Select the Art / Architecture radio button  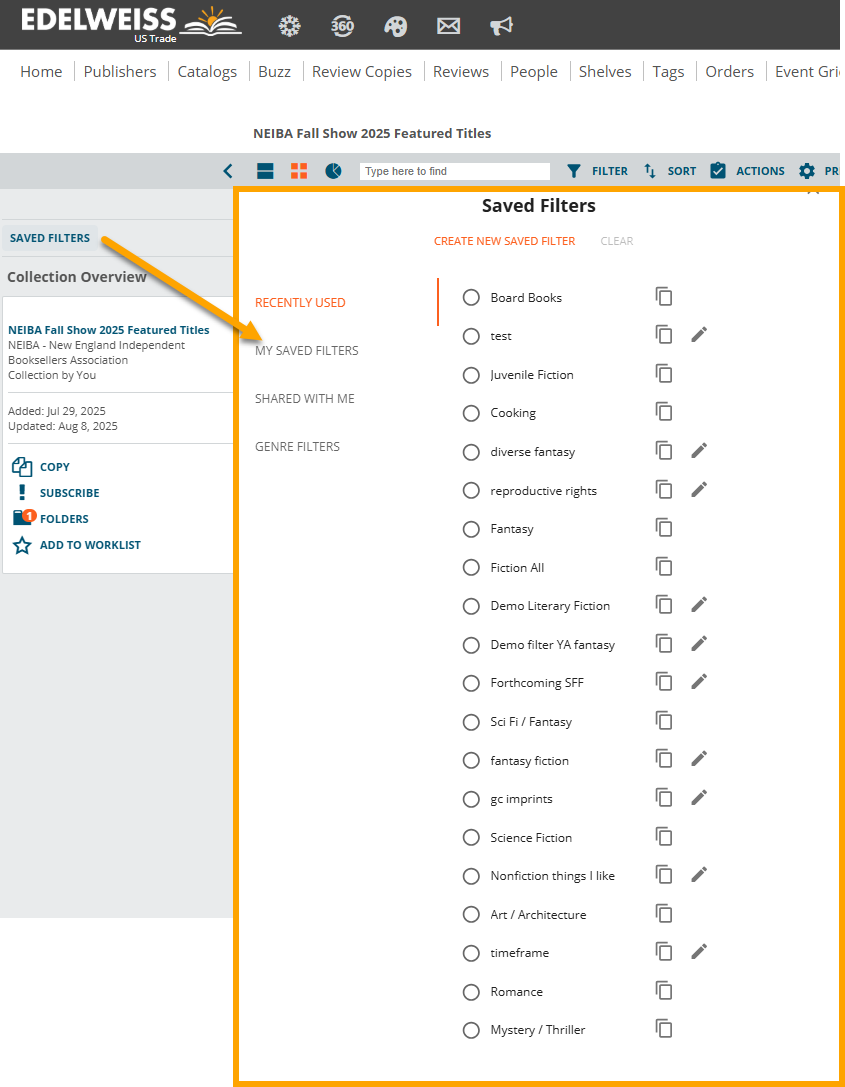pyautogui.click(x=471, y=914)
